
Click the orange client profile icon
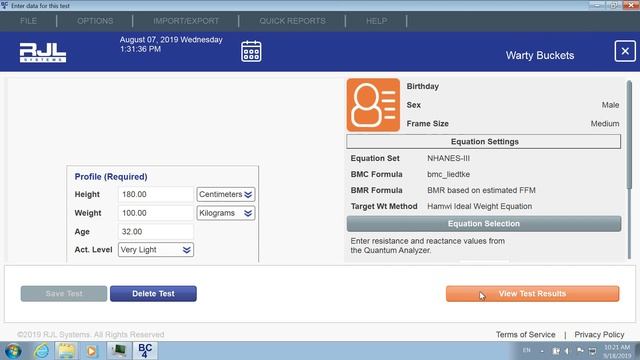pos(373,105)
